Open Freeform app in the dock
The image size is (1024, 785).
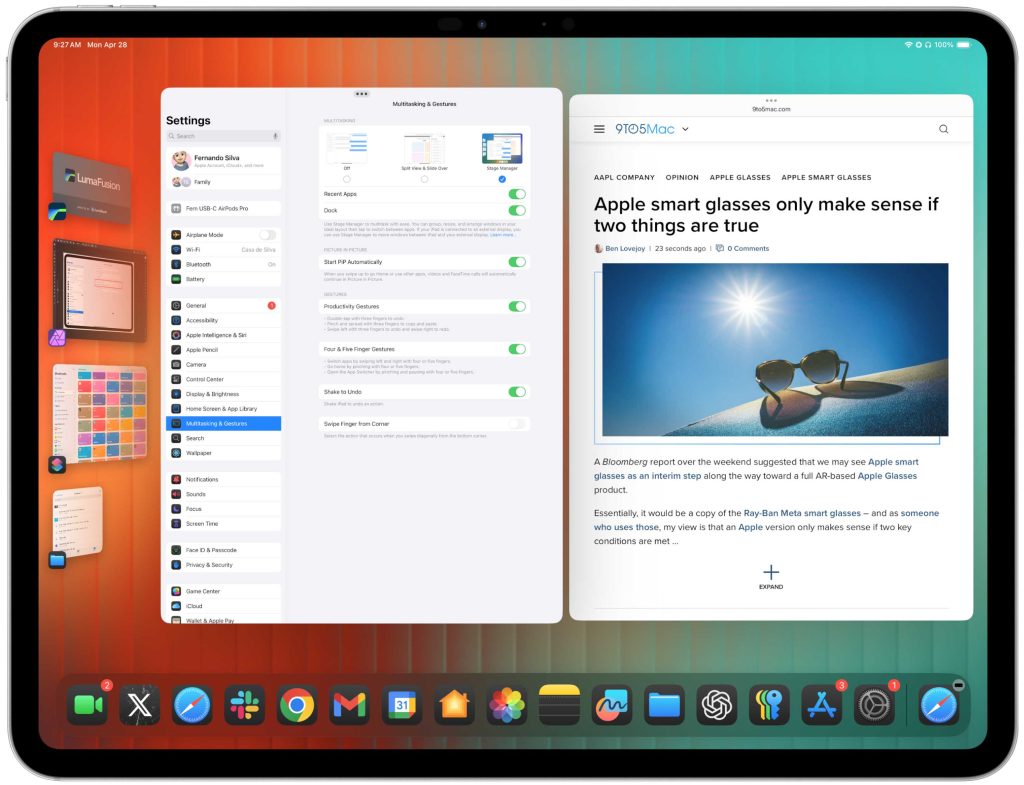[x=611, y=706]
